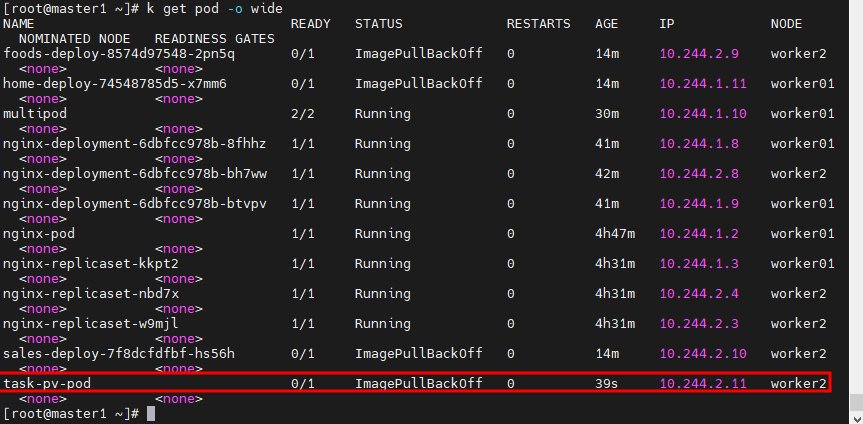Click the terminal vertical scrollbar thumb
The height and width of the screenshot is (424, 863).
[855, 402]
